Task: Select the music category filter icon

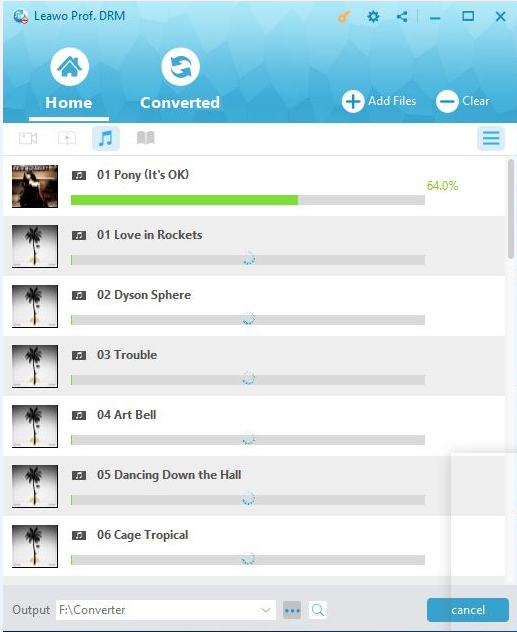Action: click(x=106, y=138)
